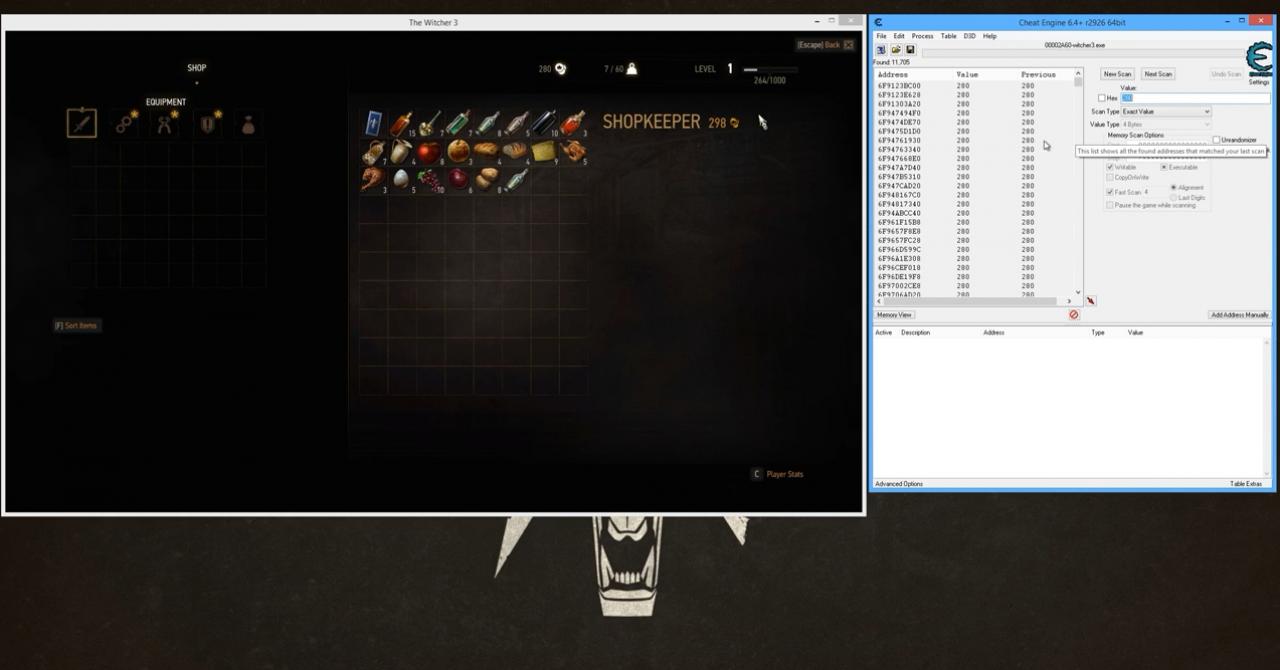Open the File menu
The height and width of the screenshot is (670, 1280).
click(x=881, y=36)
